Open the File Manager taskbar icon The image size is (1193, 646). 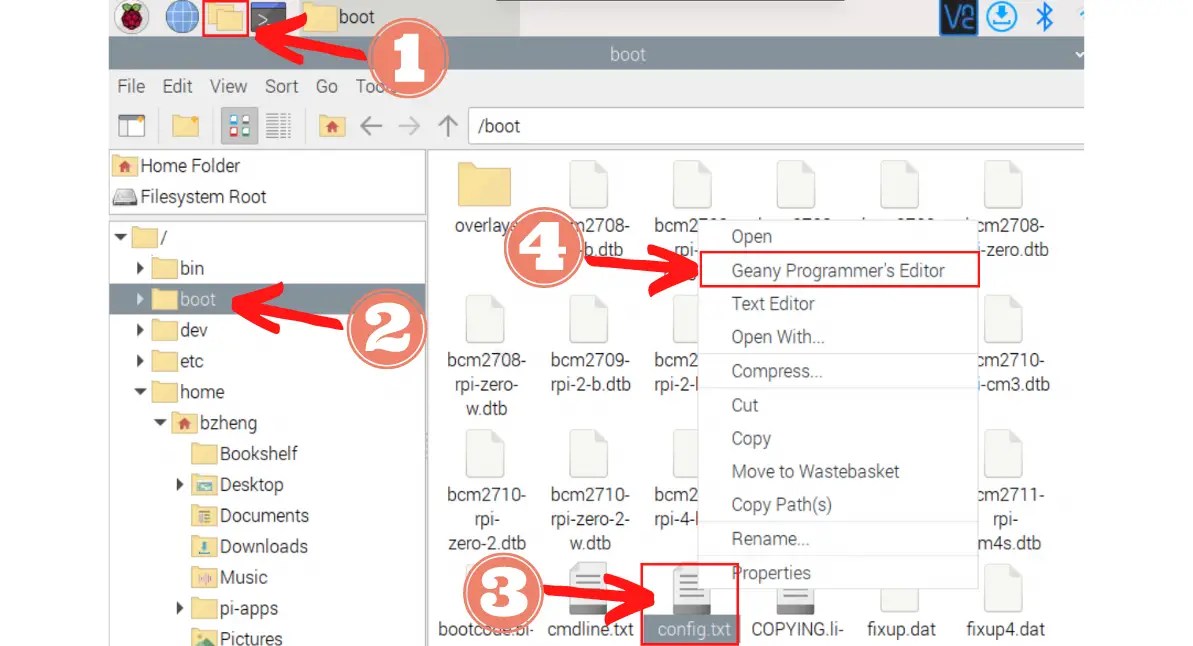tap(226, 18)
